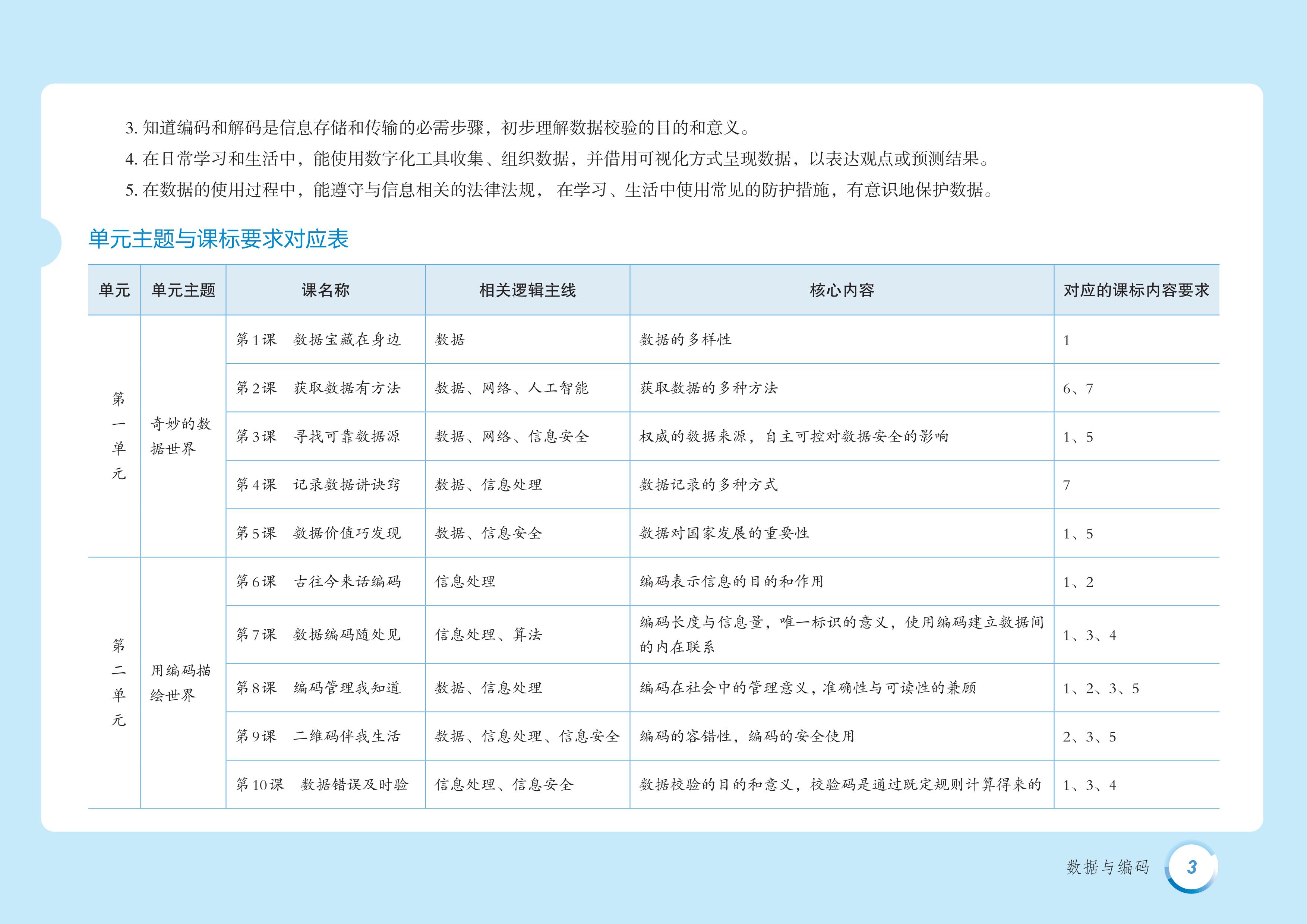The width and height of the screenshot is (1307, 924).
Task: Click the 用编码描绘世界 unit theme cell
Action: coord(180,683)
